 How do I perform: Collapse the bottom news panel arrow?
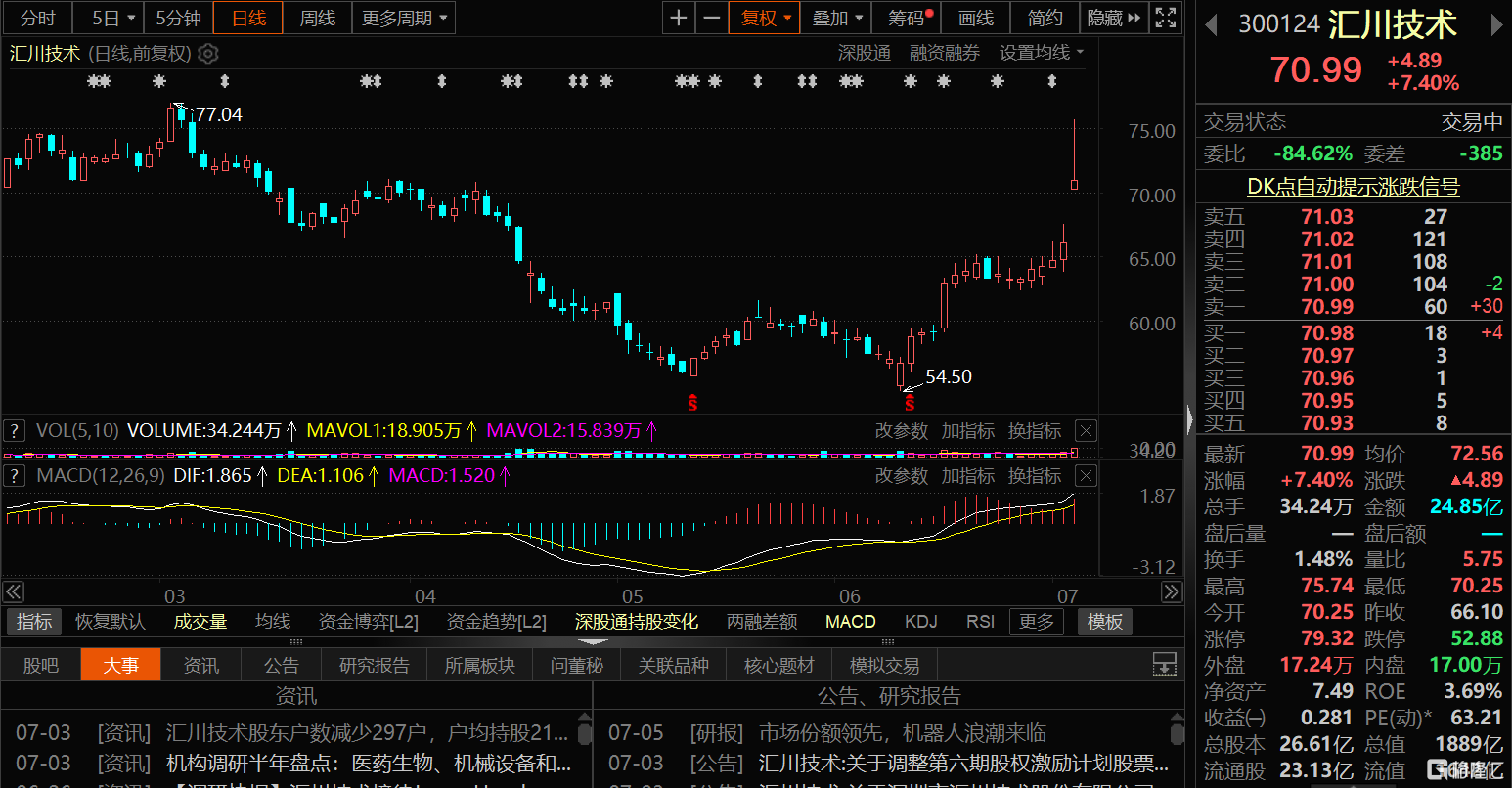coord(593,642)
